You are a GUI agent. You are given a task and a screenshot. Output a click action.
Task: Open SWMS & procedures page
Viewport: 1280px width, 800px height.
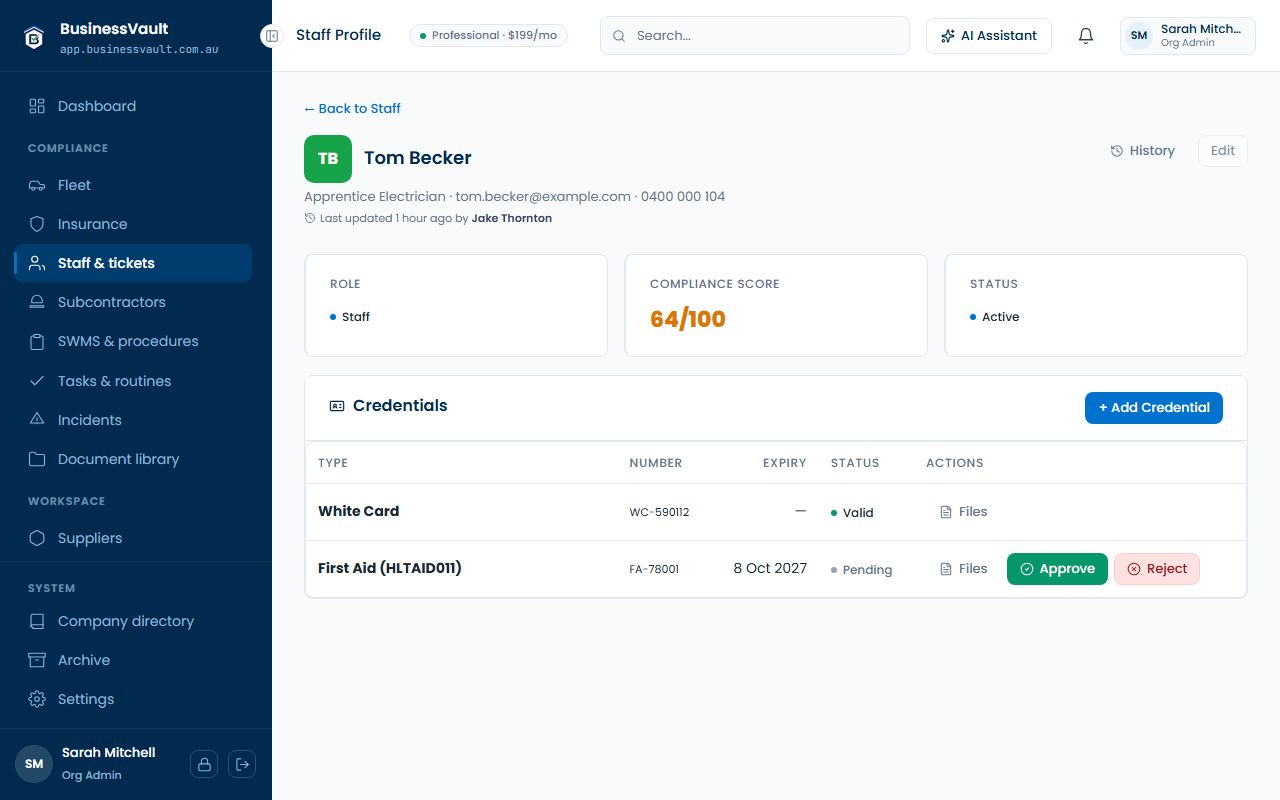[x=133, y=341]
